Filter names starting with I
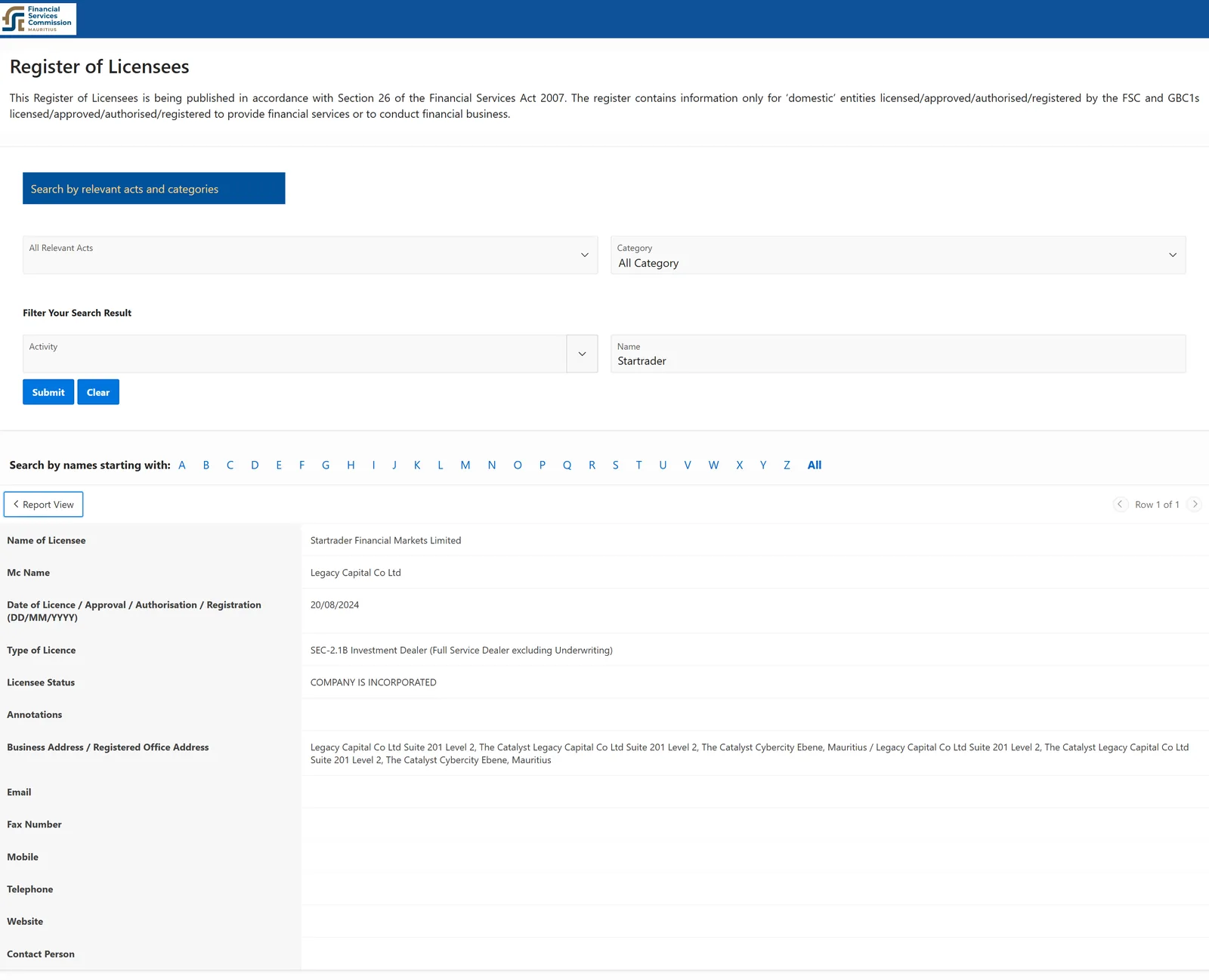Image resolution: width=1209 pixels, height=980 pixels. (x=373, y=465)
